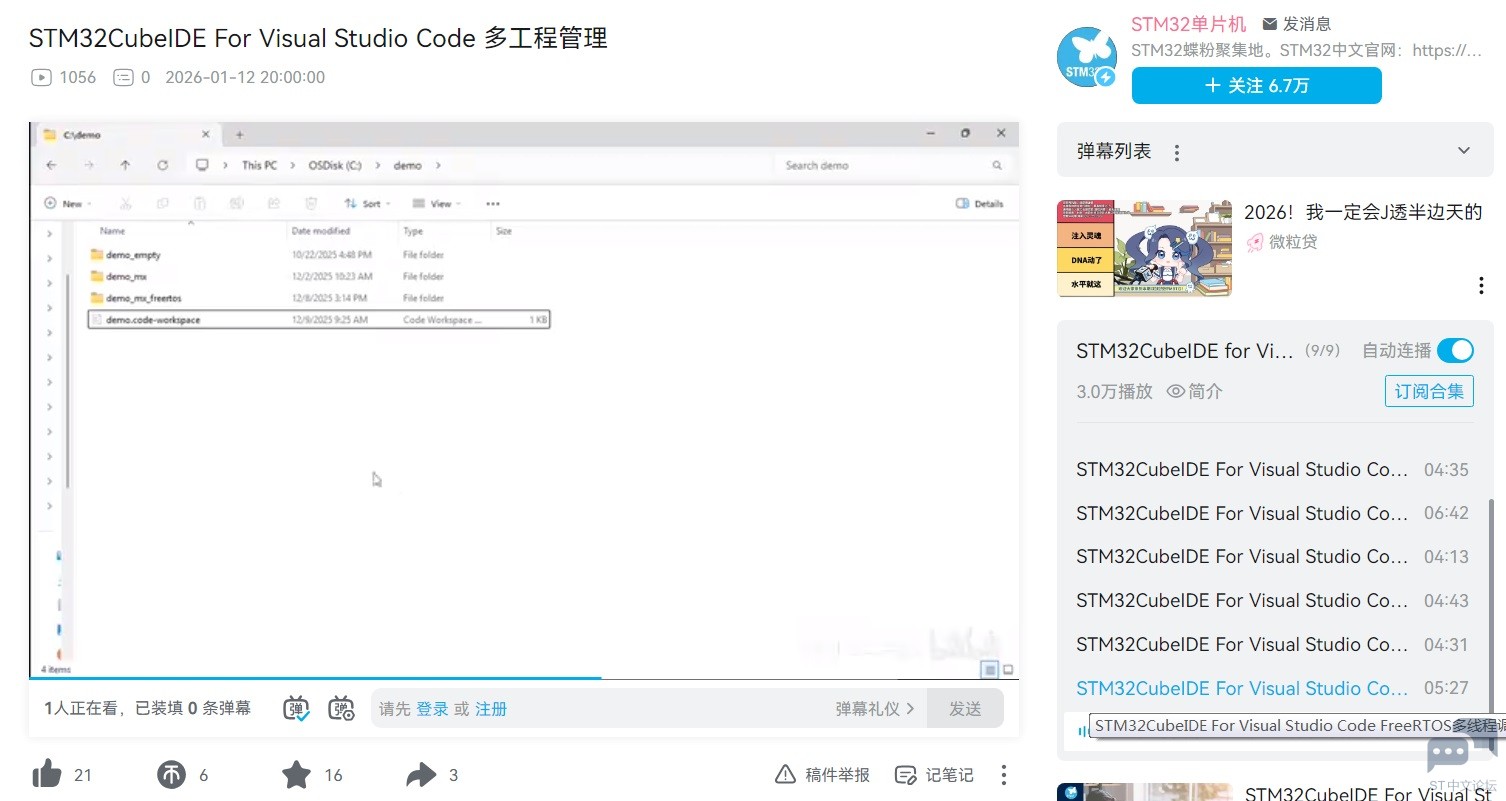Screen dimensions: 1506x801
Task: Toggle danmaku display with the 弹 icon
Action: click(x=297, y=708)
